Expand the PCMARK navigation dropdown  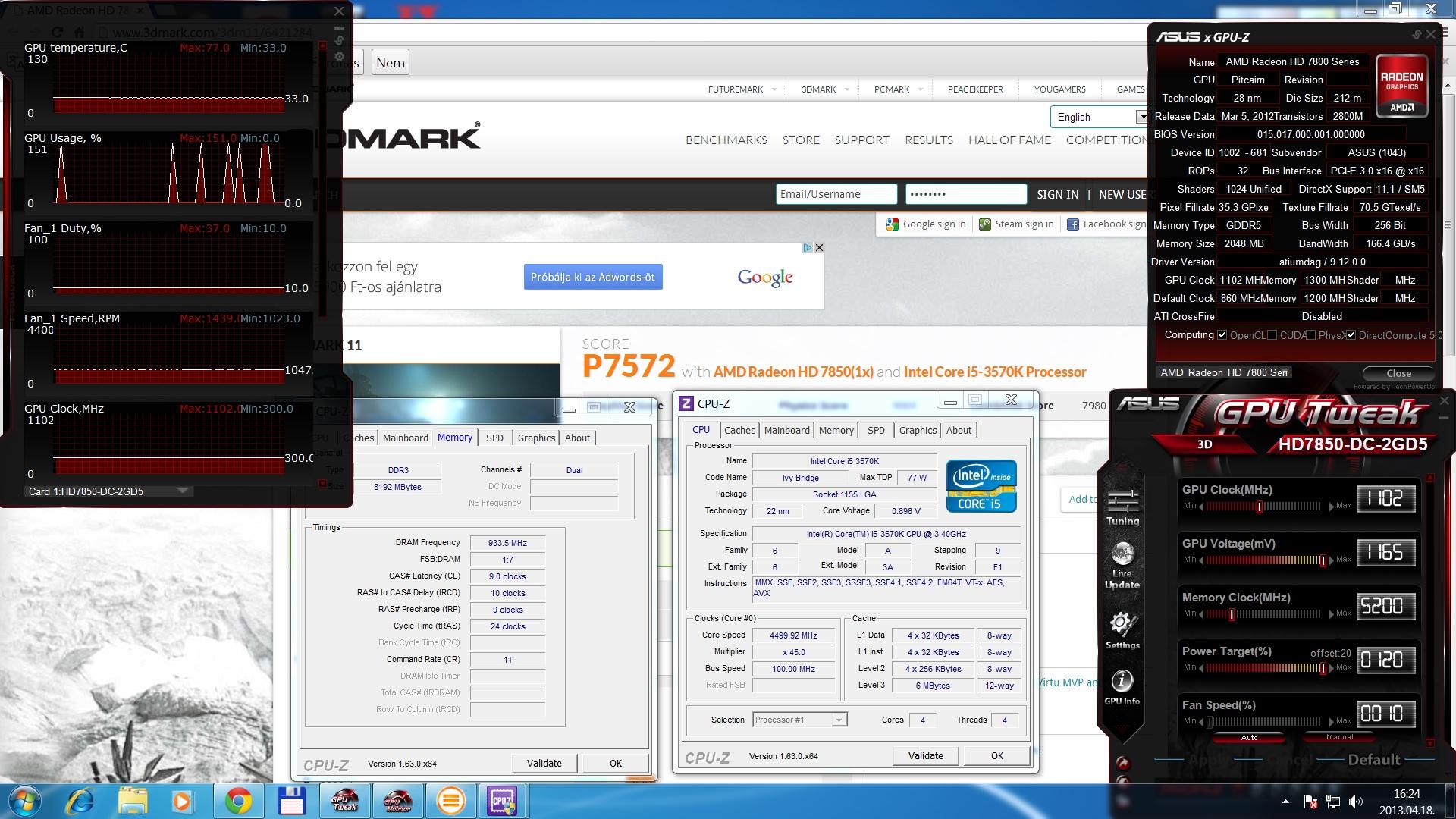point(921,89)
